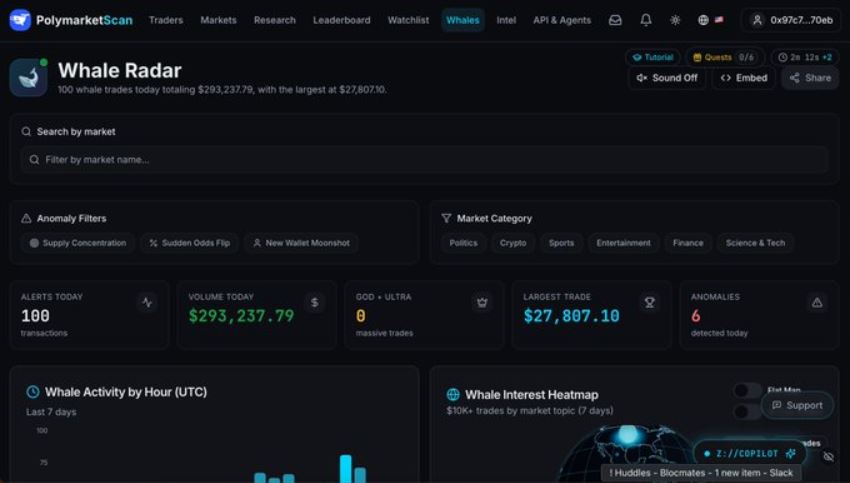Open the notifications bell
850x483 pixels.
(646, 20)
